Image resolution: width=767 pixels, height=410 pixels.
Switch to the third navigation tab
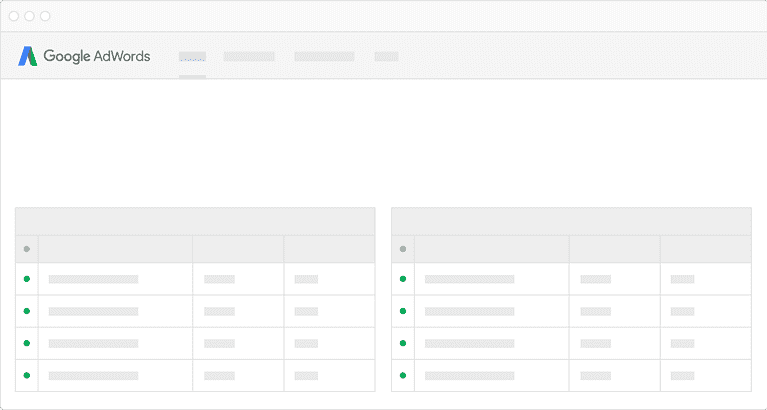pos(324,57)
